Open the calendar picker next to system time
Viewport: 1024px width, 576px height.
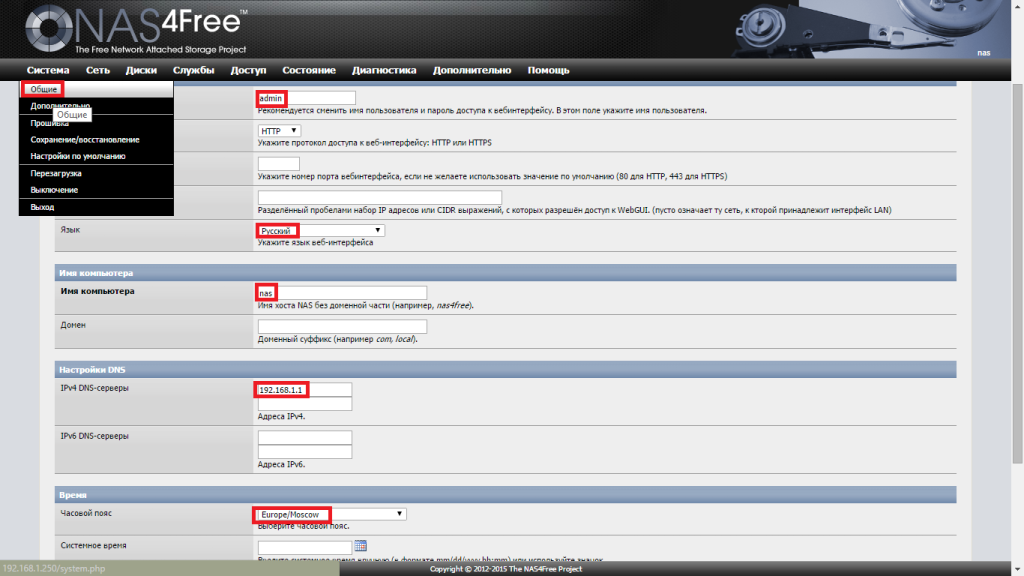click(361, 546)
